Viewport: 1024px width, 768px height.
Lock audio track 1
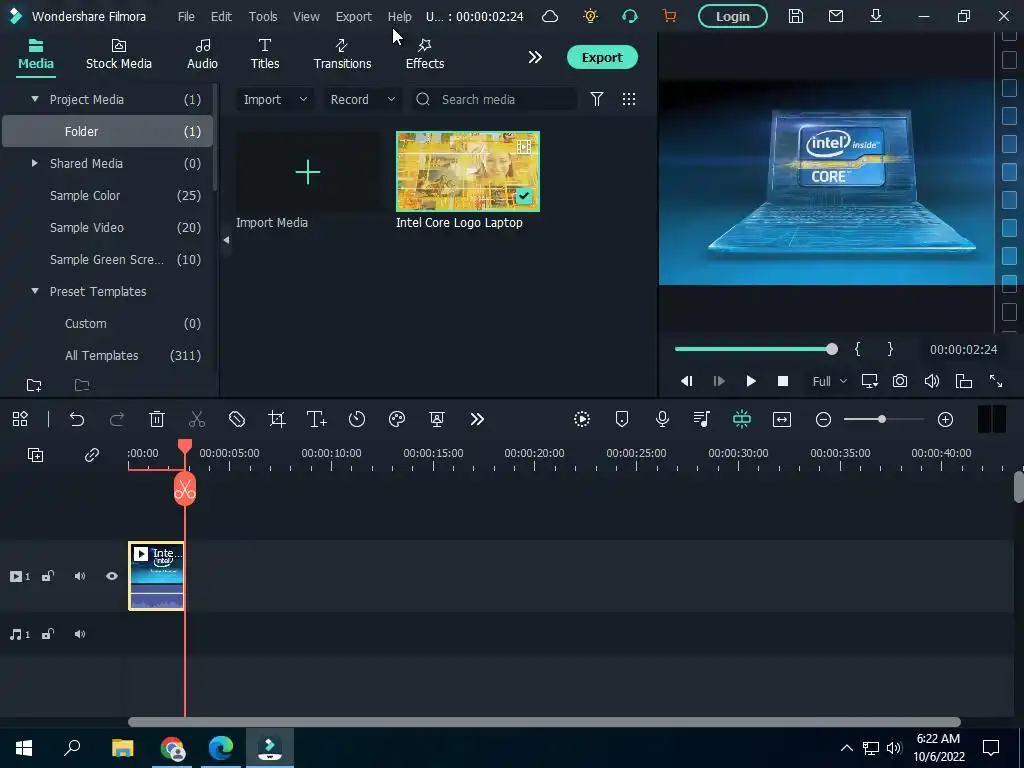[48, 634]
